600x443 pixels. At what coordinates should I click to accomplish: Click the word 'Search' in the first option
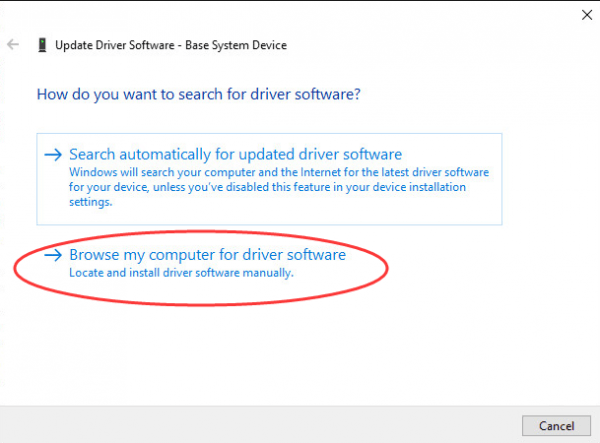click(x=93, y=155)
